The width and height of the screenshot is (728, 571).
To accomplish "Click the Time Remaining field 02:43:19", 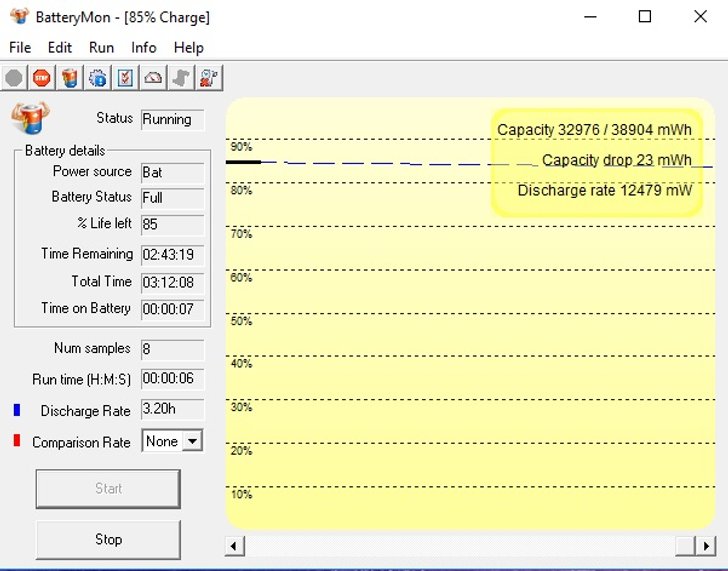I will coord(172,255).
